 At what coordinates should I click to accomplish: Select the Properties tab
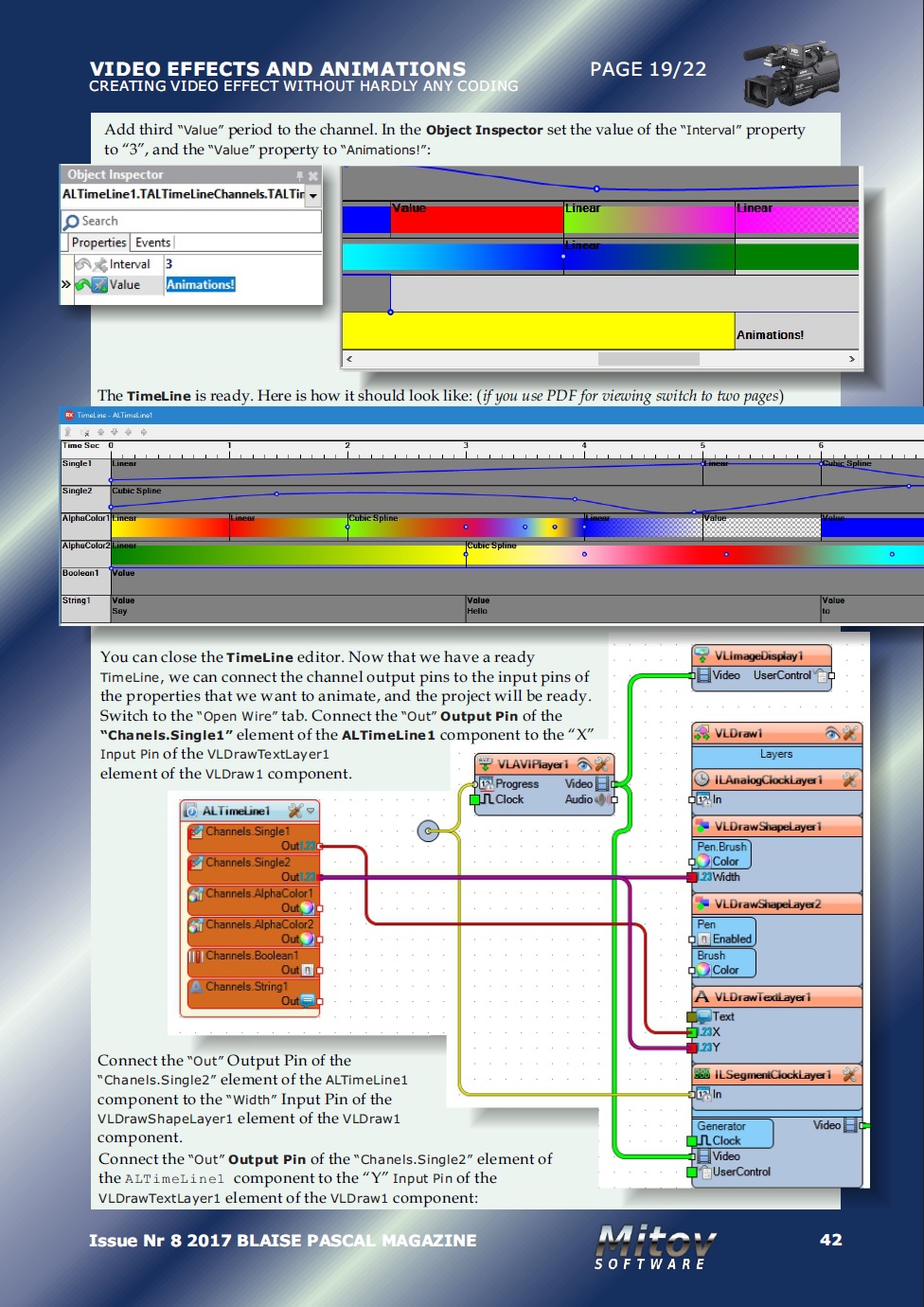(98, 242)
